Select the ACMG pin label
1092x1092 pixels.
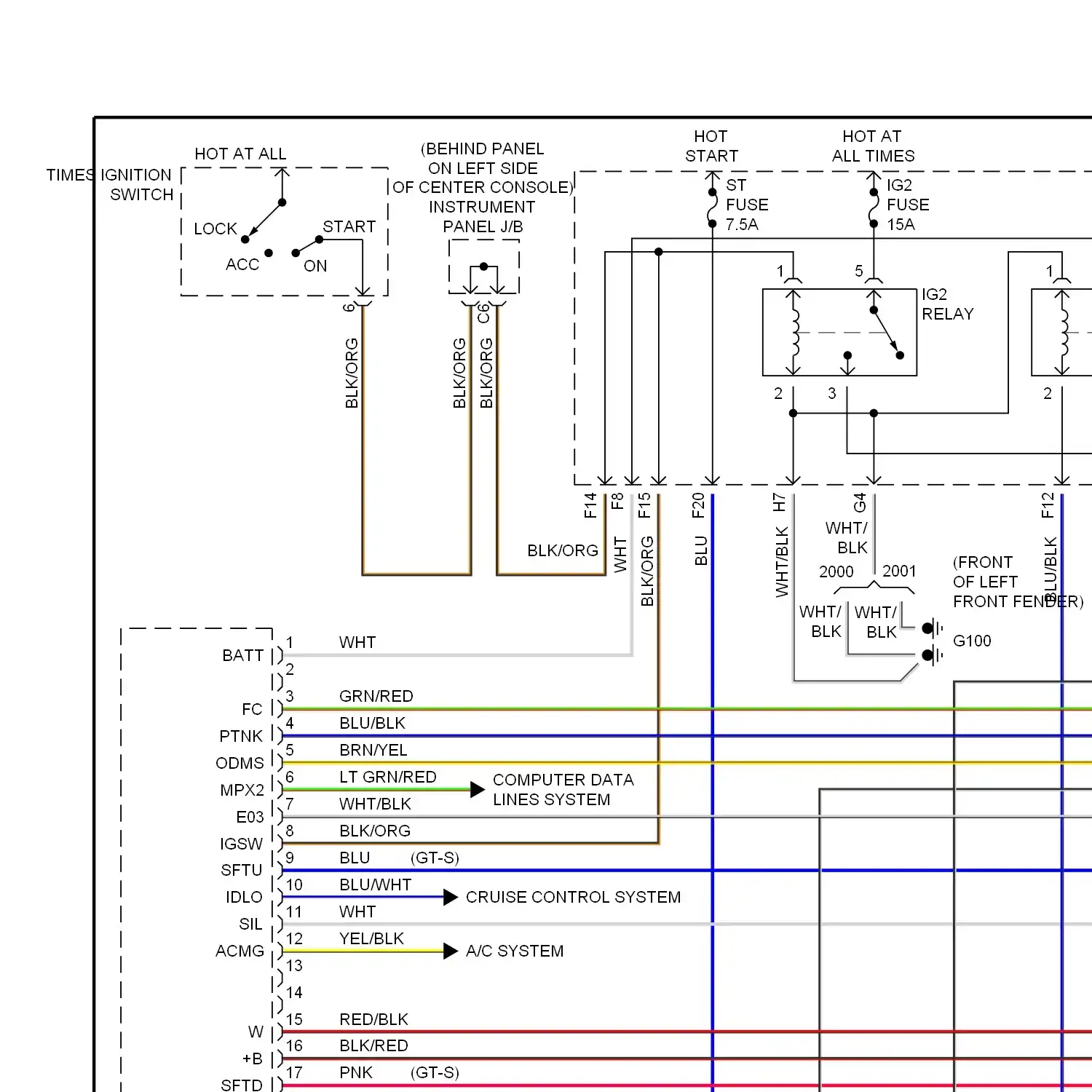pos(240,951)
